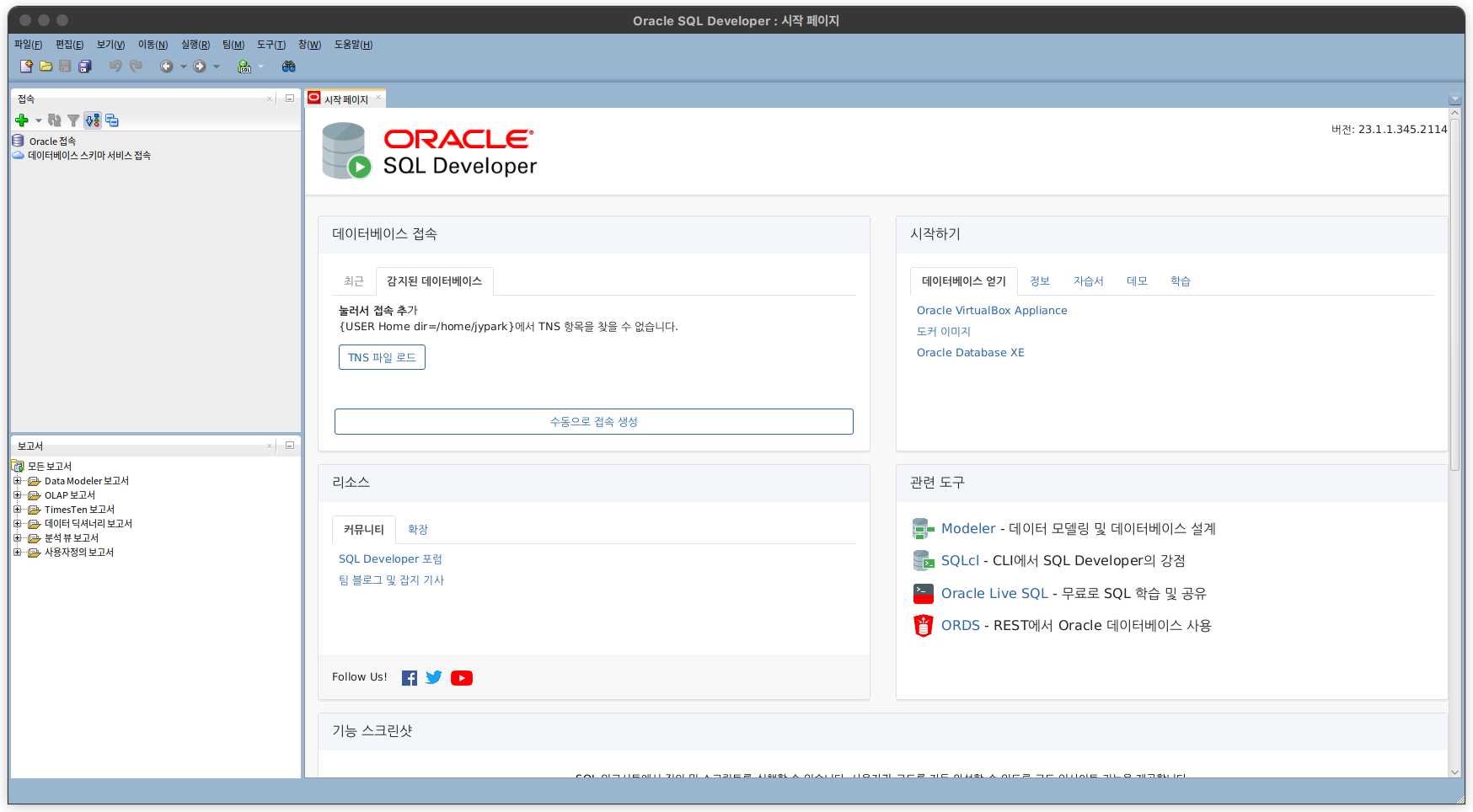The height and width of the screenshot is (812, 1473).
Task: Click the funnel Filter icon
Action: click(73, 120)
